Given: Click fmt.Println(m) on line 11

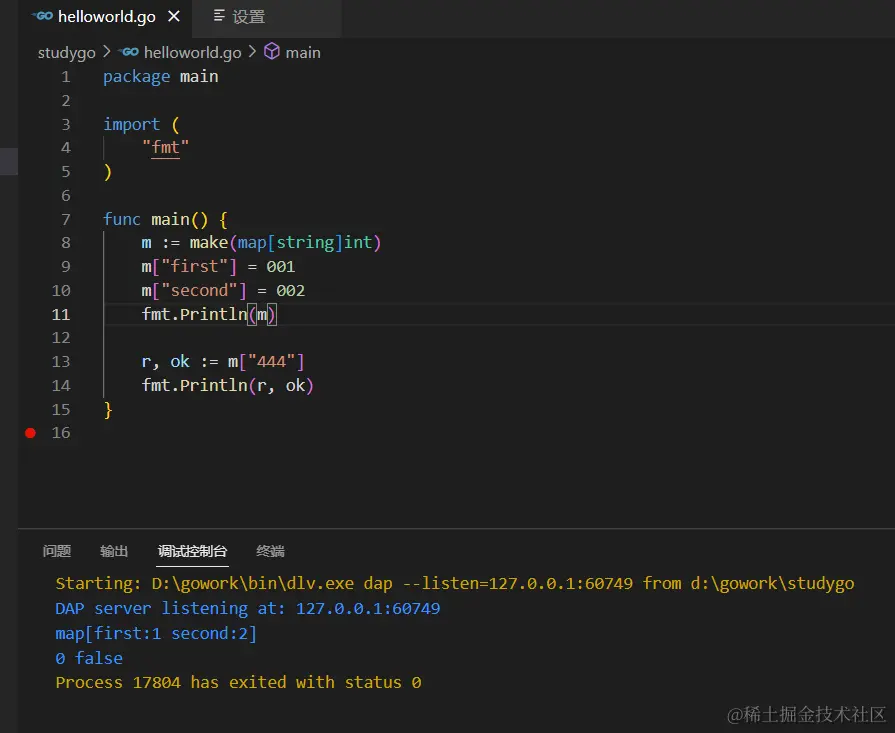Looking at the screenshot, I should tap(209, 314).
